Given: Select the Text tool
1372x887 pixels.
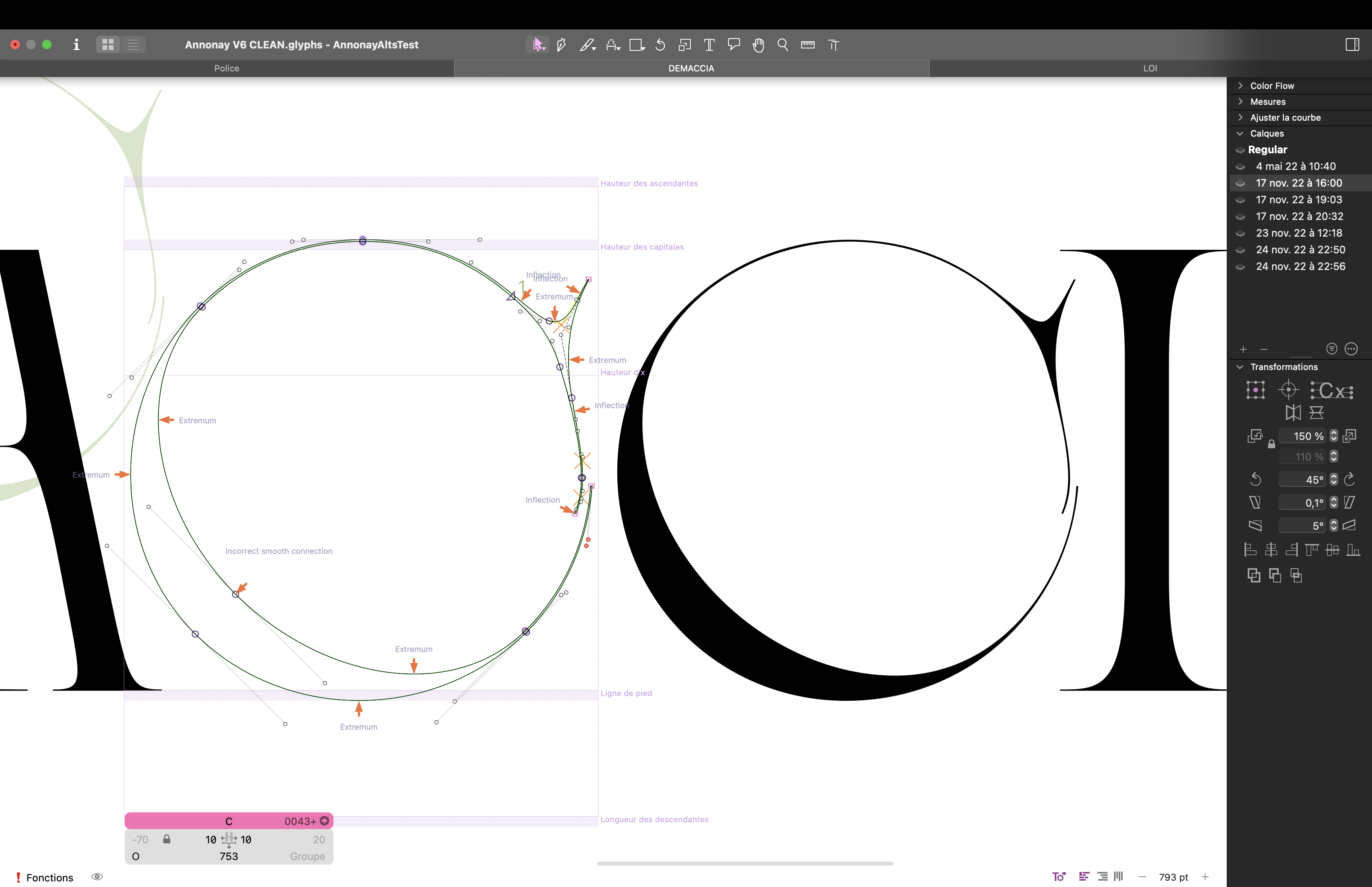Looking at the screenshot, I should (x=709, y=44).
